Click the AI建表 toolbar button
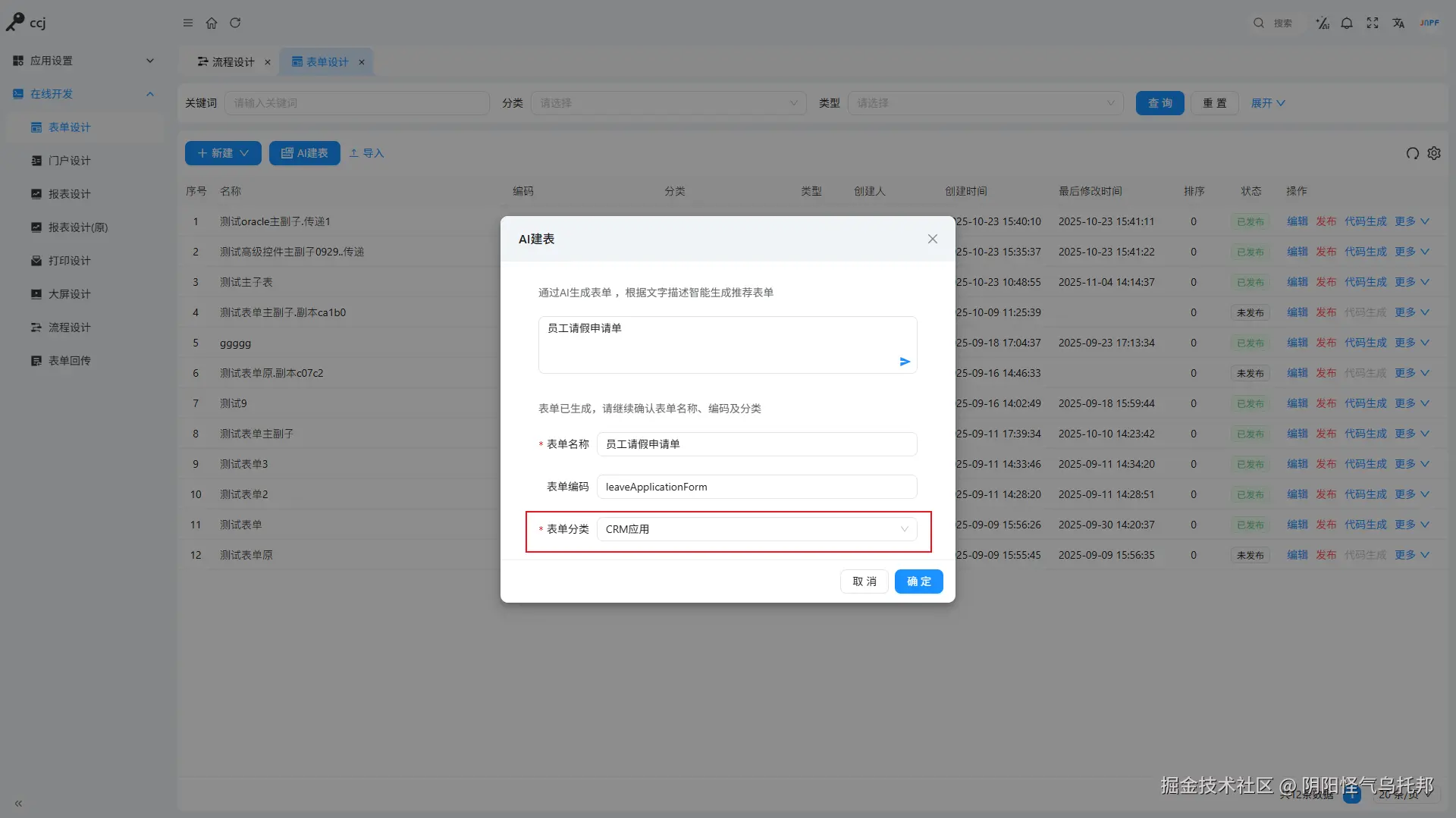1456x818 pixels. (x=304, y=153)
